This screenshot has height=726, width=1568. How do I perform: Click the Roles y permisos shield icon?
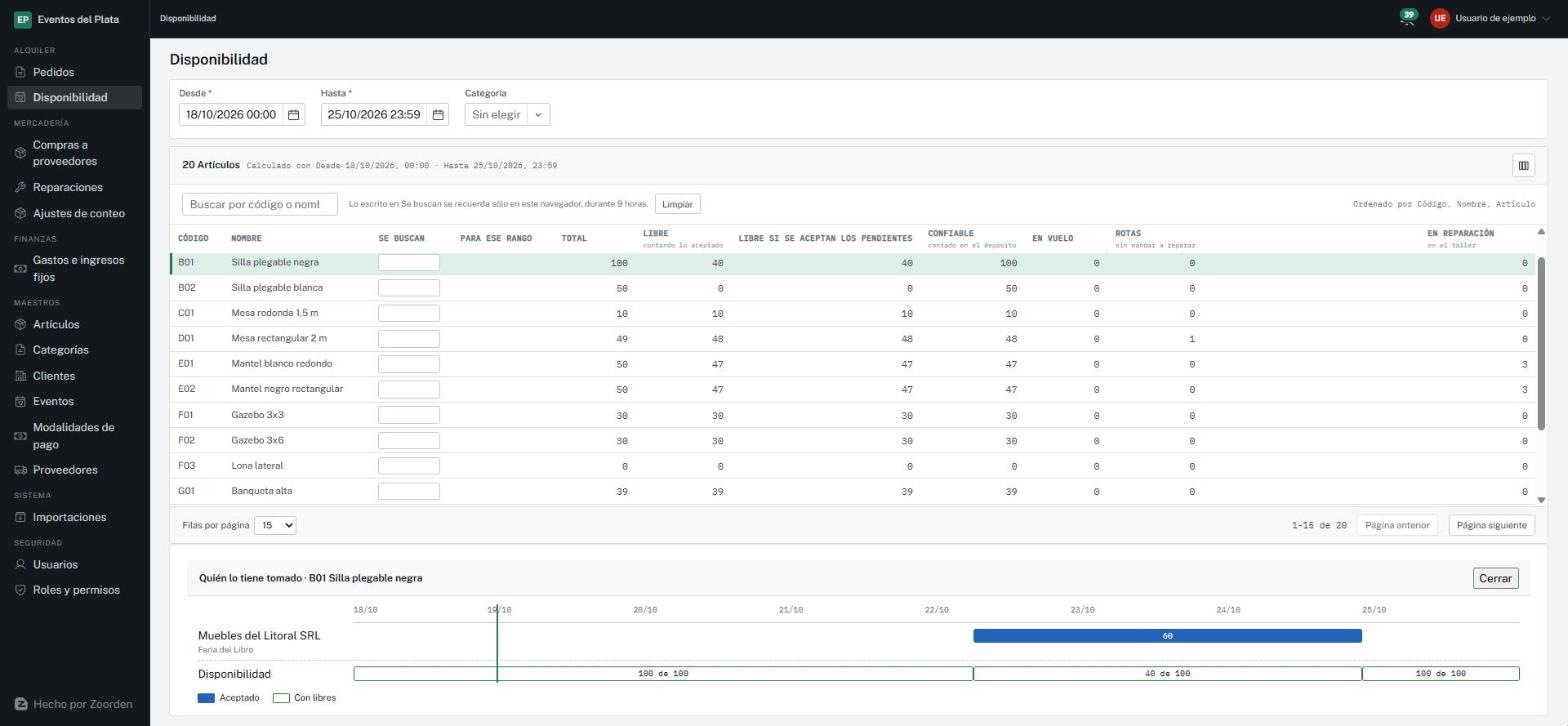[x=21, y=590]
